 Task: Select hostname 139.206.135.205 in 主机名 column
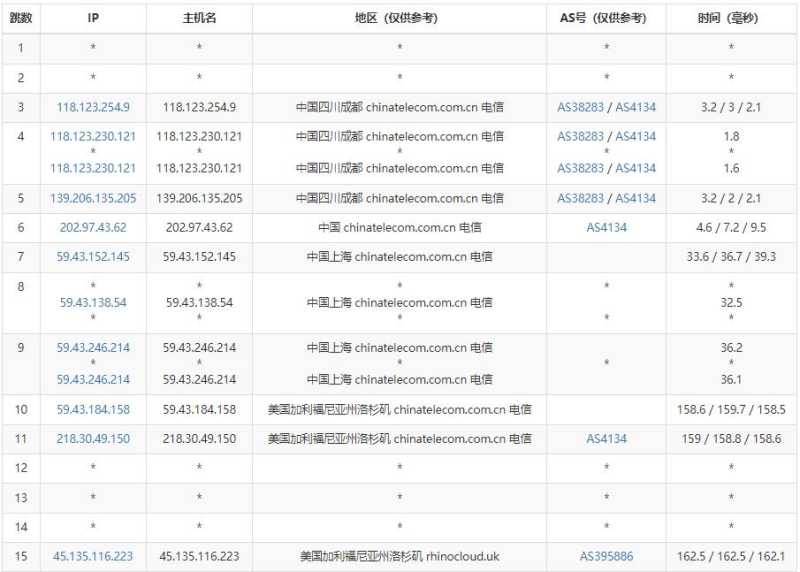[x=199, y=198]
